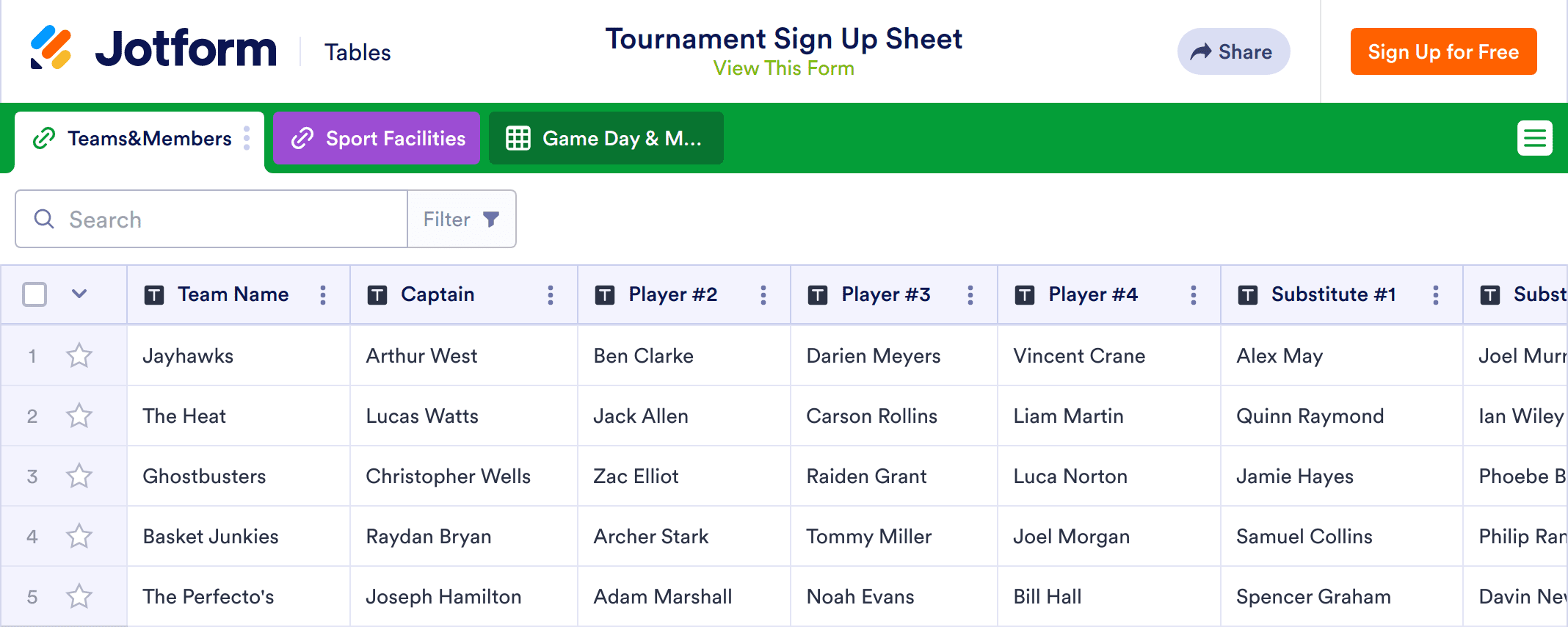Click the Filter funnel icon
The height and width of the screenshot is (627, 1568).
pos(491,219)
